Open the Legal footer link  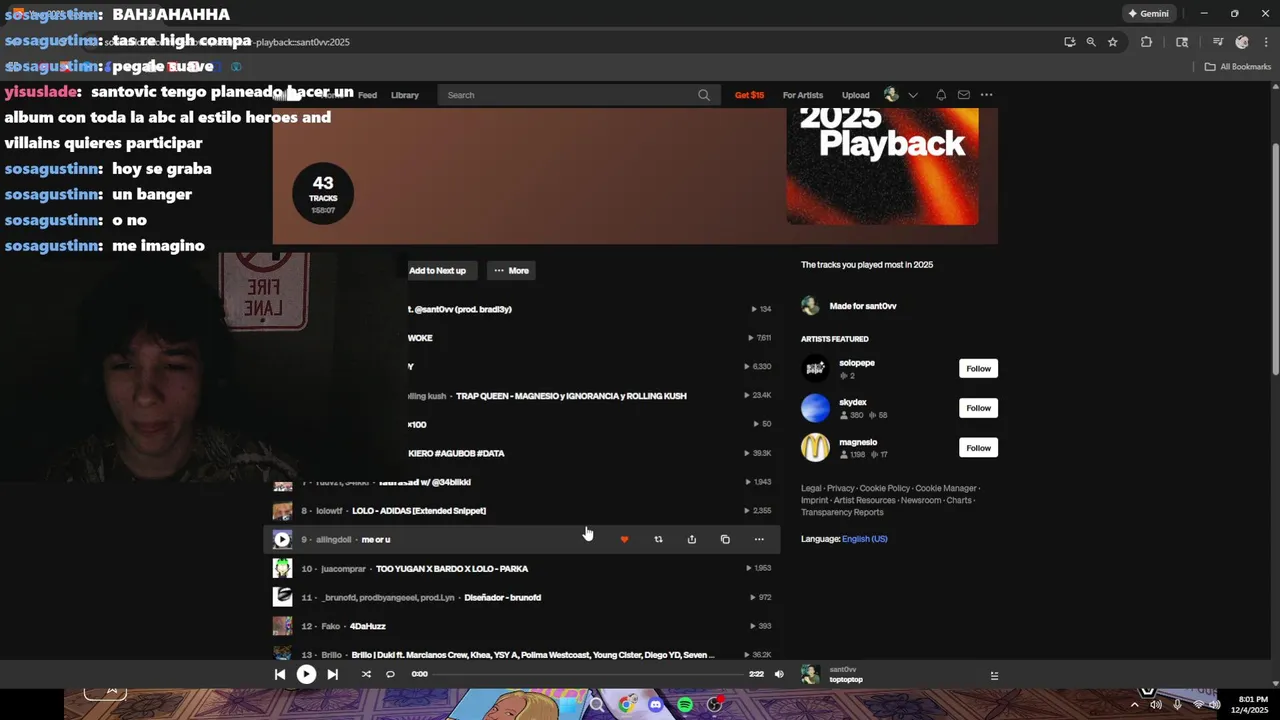(811, 489)
